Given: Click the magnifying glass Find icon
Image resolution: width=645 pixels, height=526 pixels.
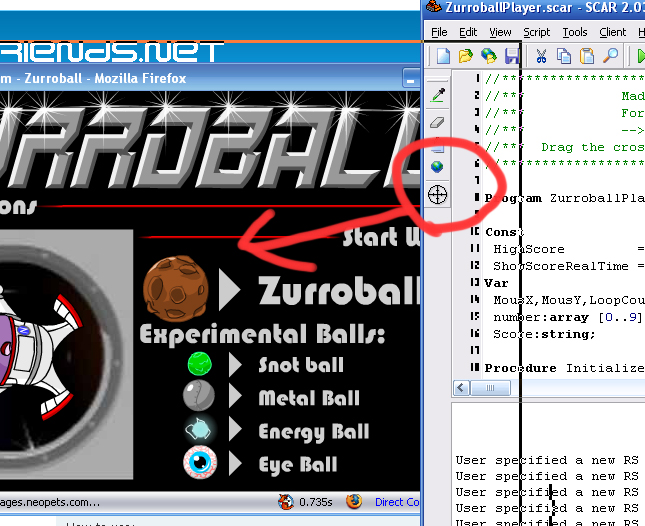Looking at the screenshot, I should pyautogui.click(x=610, y=56).
